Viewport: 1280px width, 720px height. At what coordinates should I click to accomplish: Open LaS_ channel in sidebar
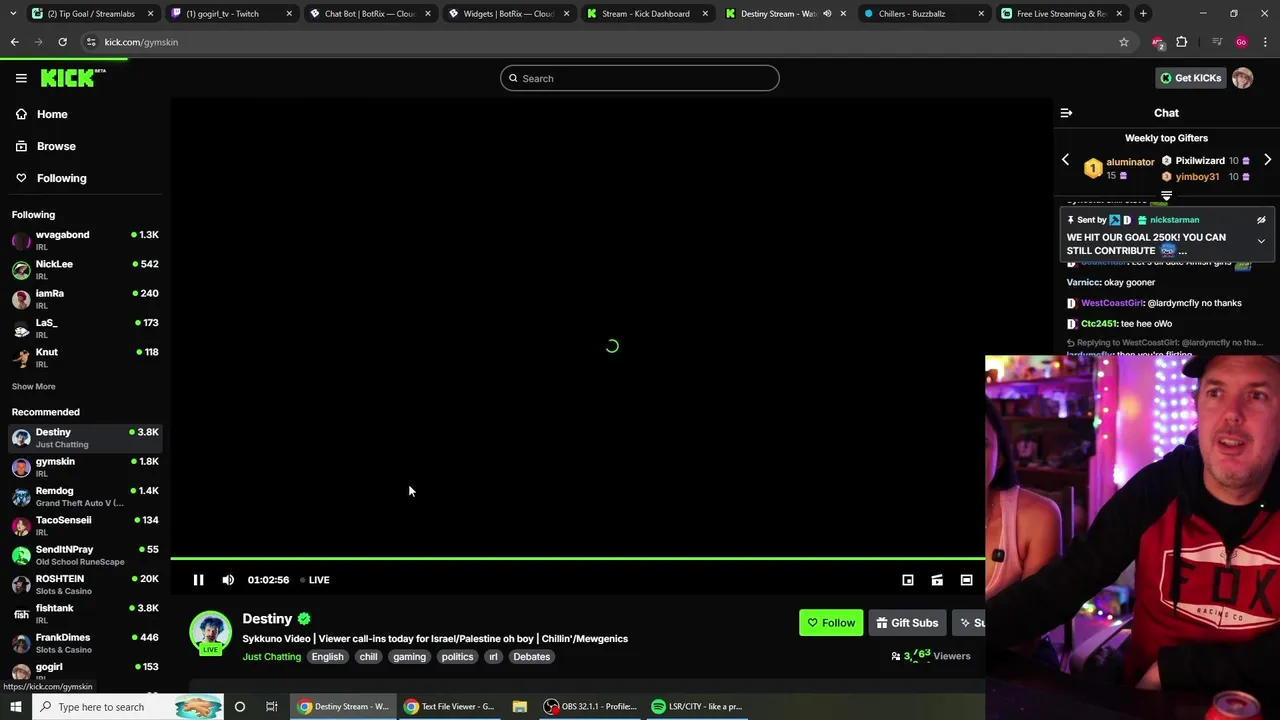(x=85, y=328)
